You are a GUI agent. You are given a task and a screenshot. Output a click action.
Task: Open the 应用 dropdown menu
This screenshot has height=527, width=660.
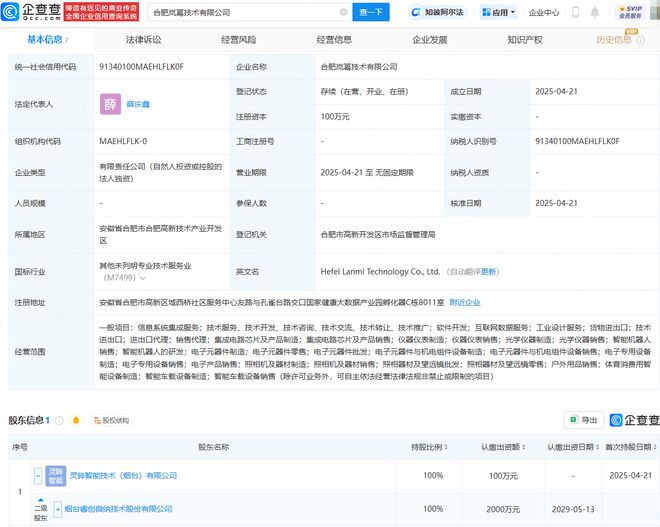499,12
